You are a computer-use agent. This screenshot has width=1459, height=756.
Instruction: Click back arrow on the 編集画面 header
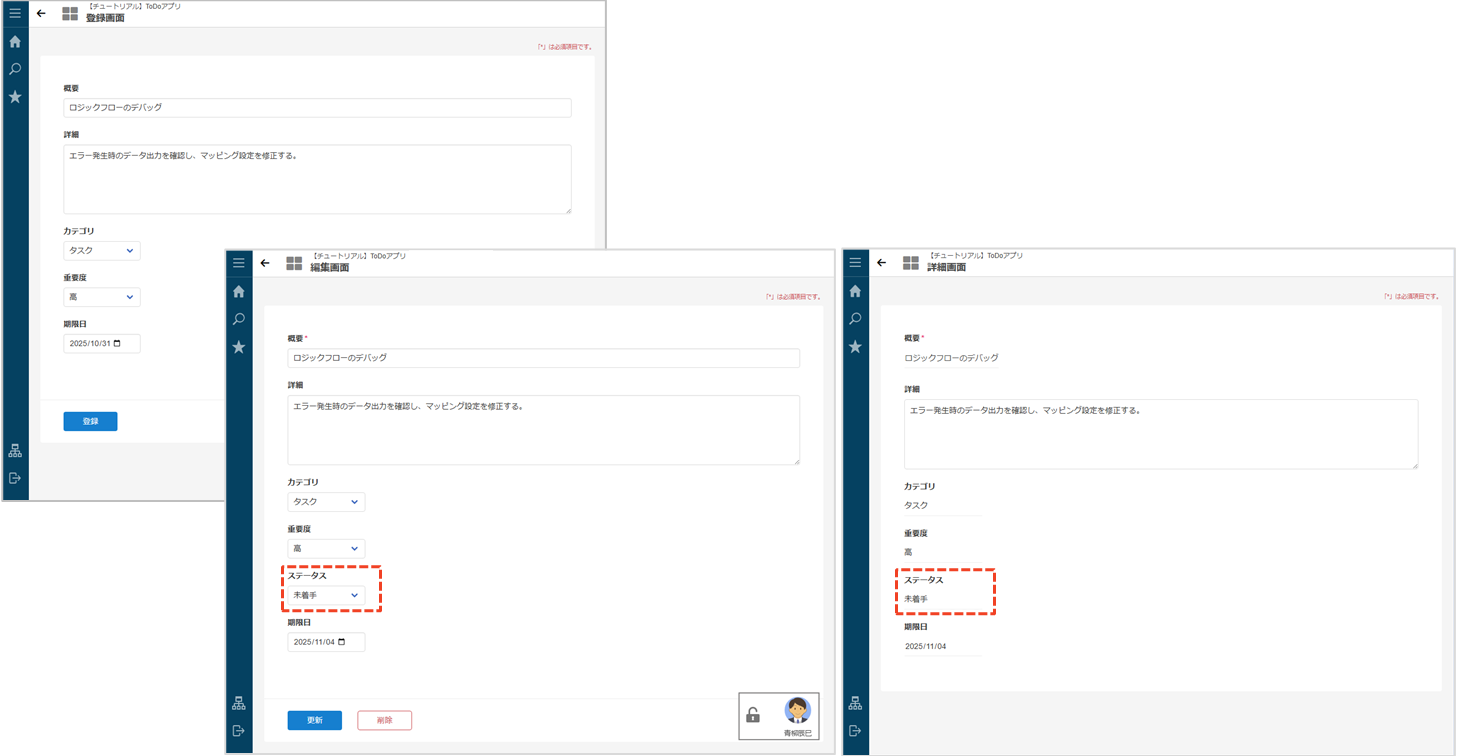click(x=265, y=263)
